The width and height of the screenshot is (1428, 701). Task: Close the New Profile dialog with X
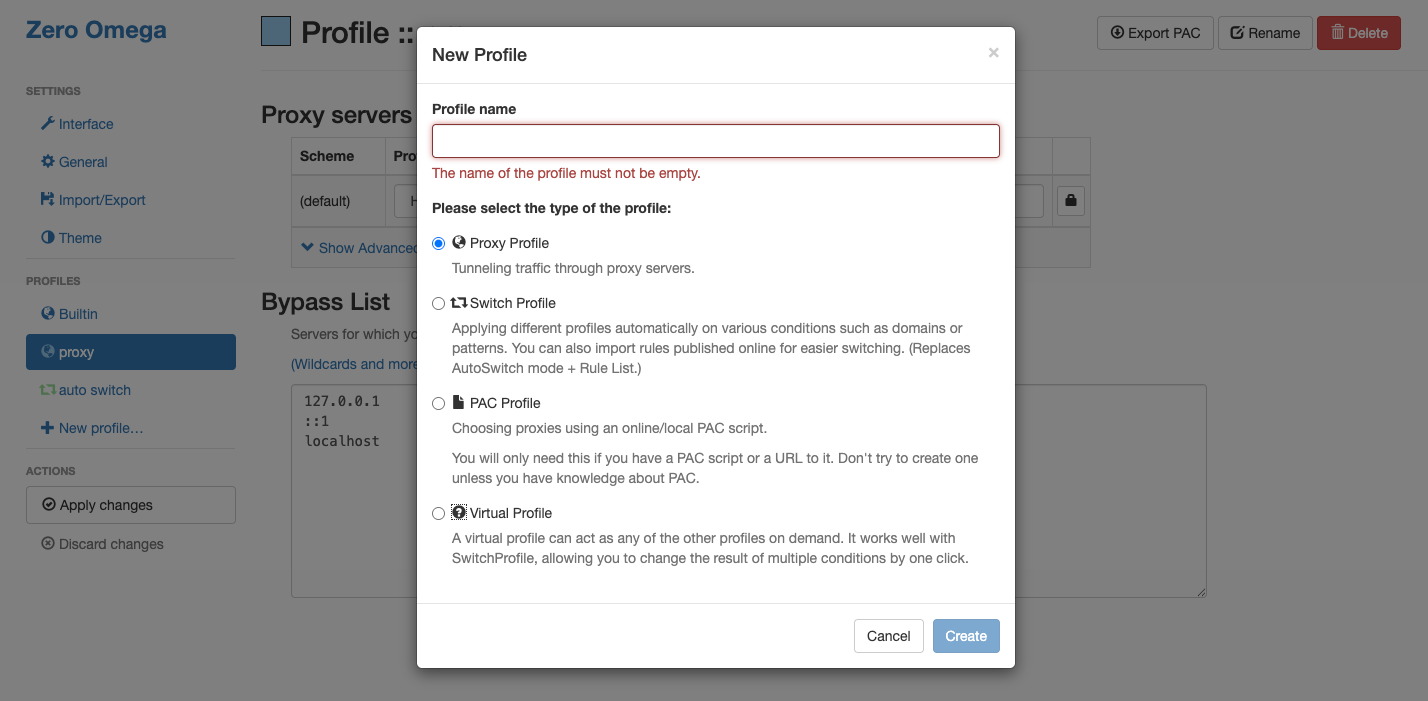[993, 53]
